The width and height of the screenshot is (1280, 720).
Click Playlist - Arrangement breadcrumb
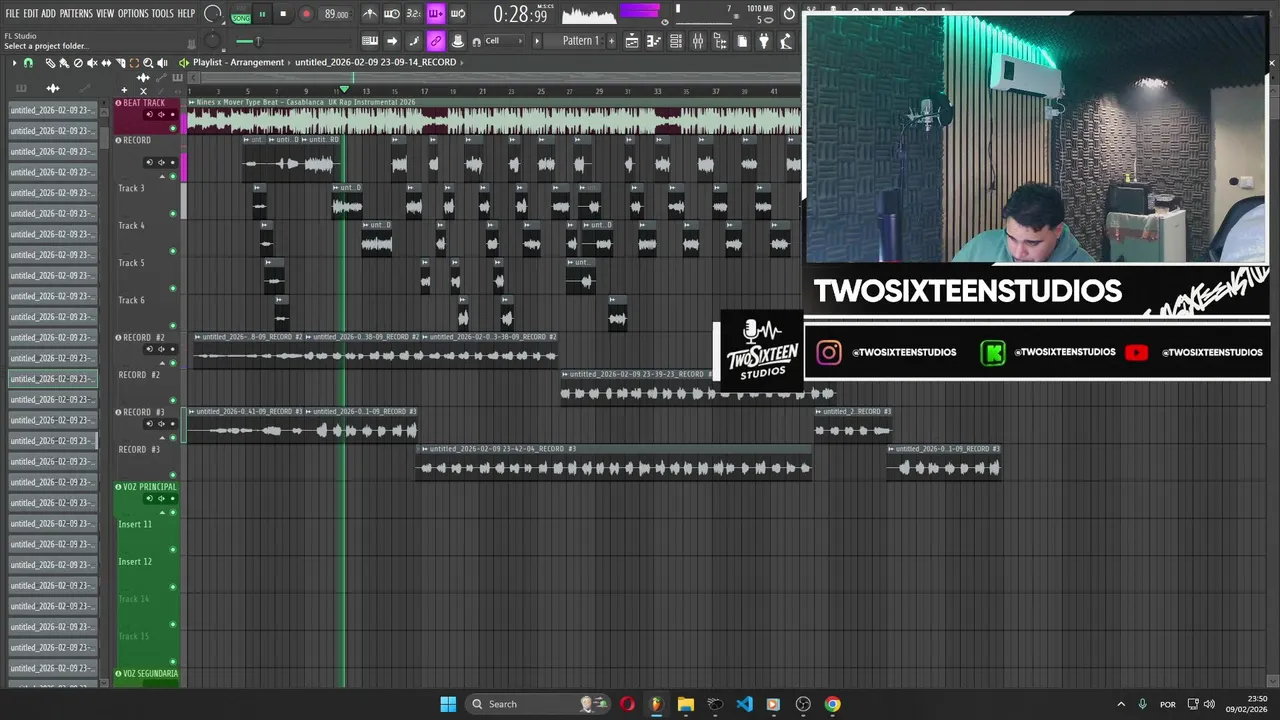(x=239, y=62)
